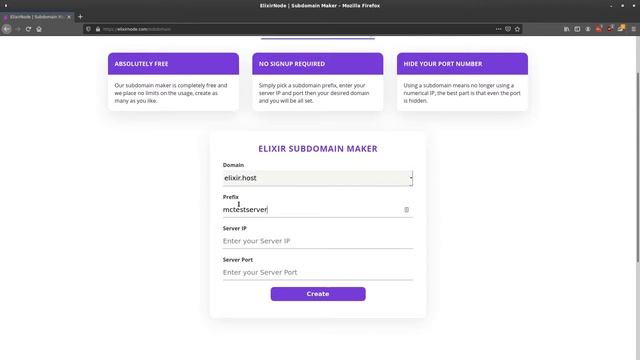This screenshot has width=640, height=360.
Task: View site security via the padlock icon
Action: pyautogui.click(x=98, y=29)
